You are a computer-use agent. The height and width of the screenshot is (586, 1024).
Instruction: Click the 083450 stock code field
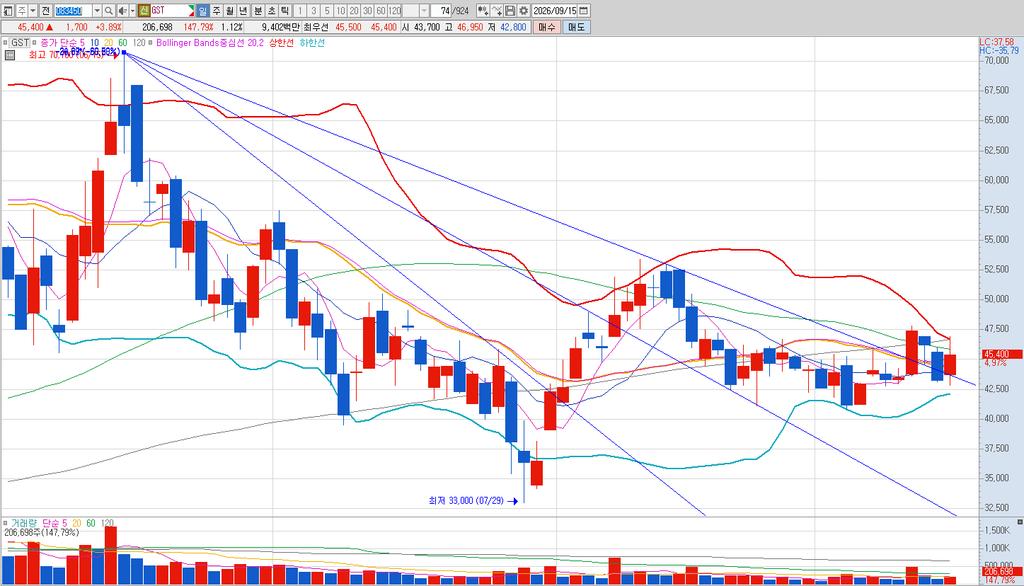coord(73,10)
